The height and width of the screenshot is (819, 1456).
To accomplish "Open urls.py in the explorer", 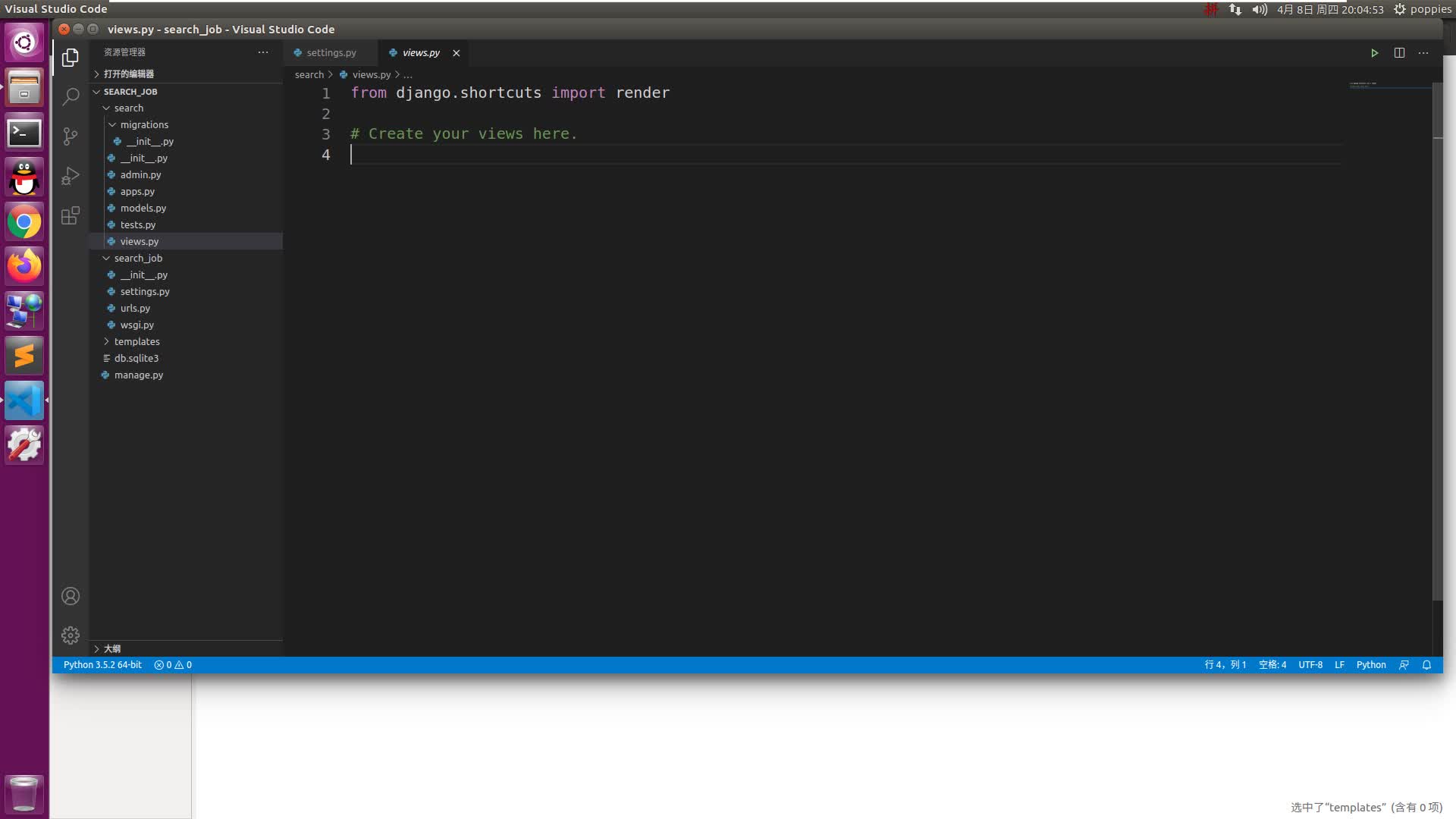I will (x=186, y=309).
